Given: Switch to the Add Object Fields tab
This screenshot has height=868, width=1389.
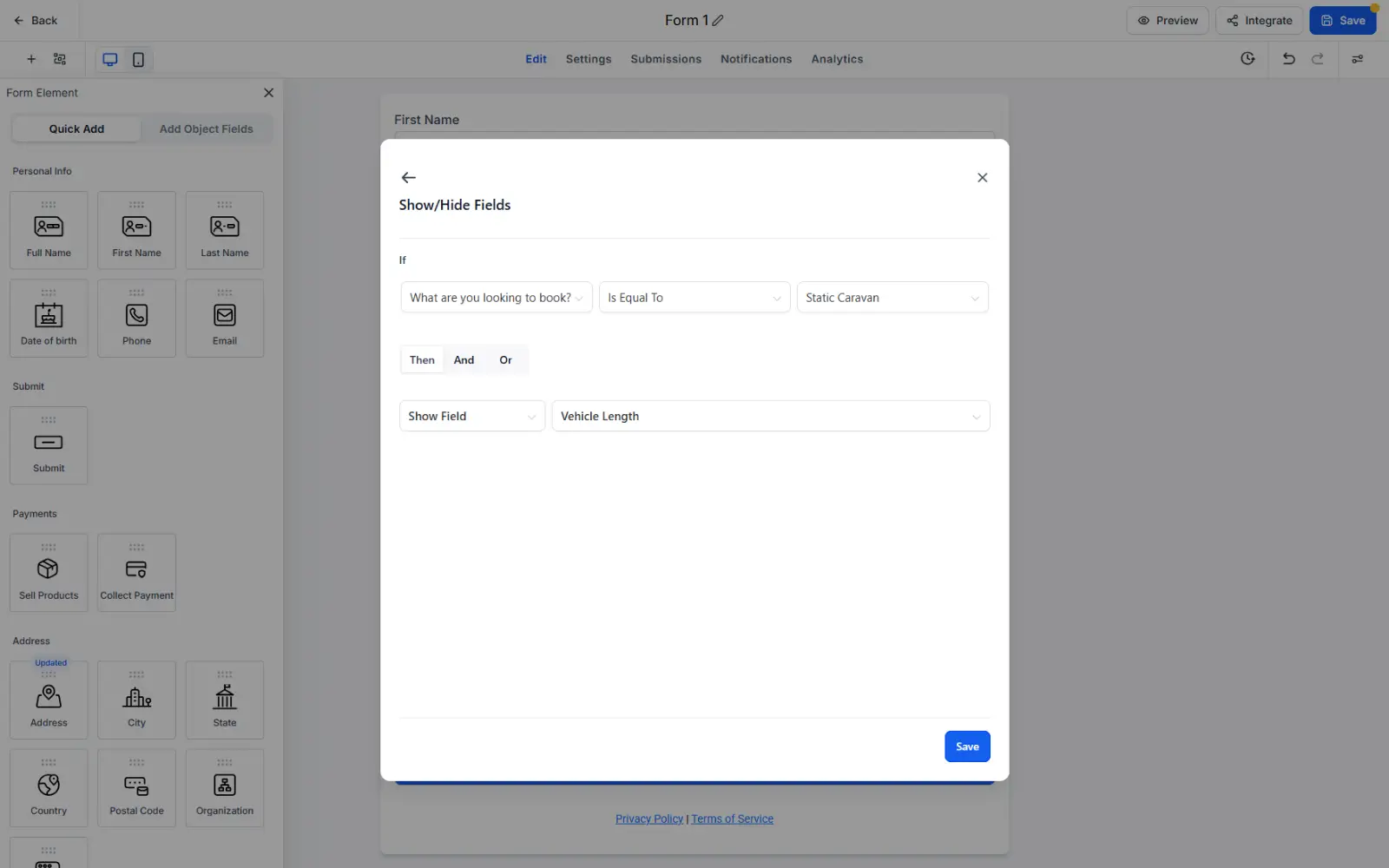Looking at the screenshot, I should tap(207, 129).
